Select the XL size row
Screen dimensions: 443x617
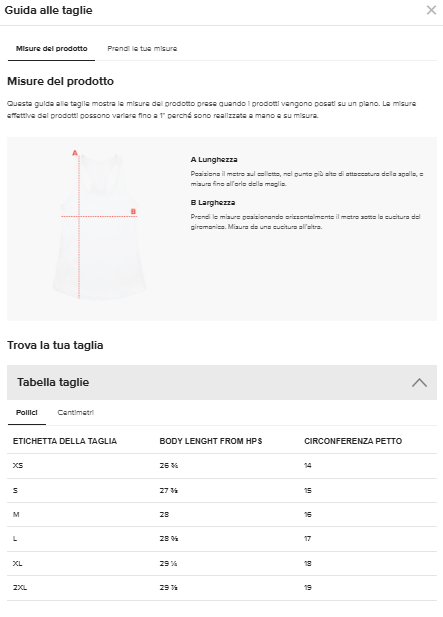click(x=222, y=563)
